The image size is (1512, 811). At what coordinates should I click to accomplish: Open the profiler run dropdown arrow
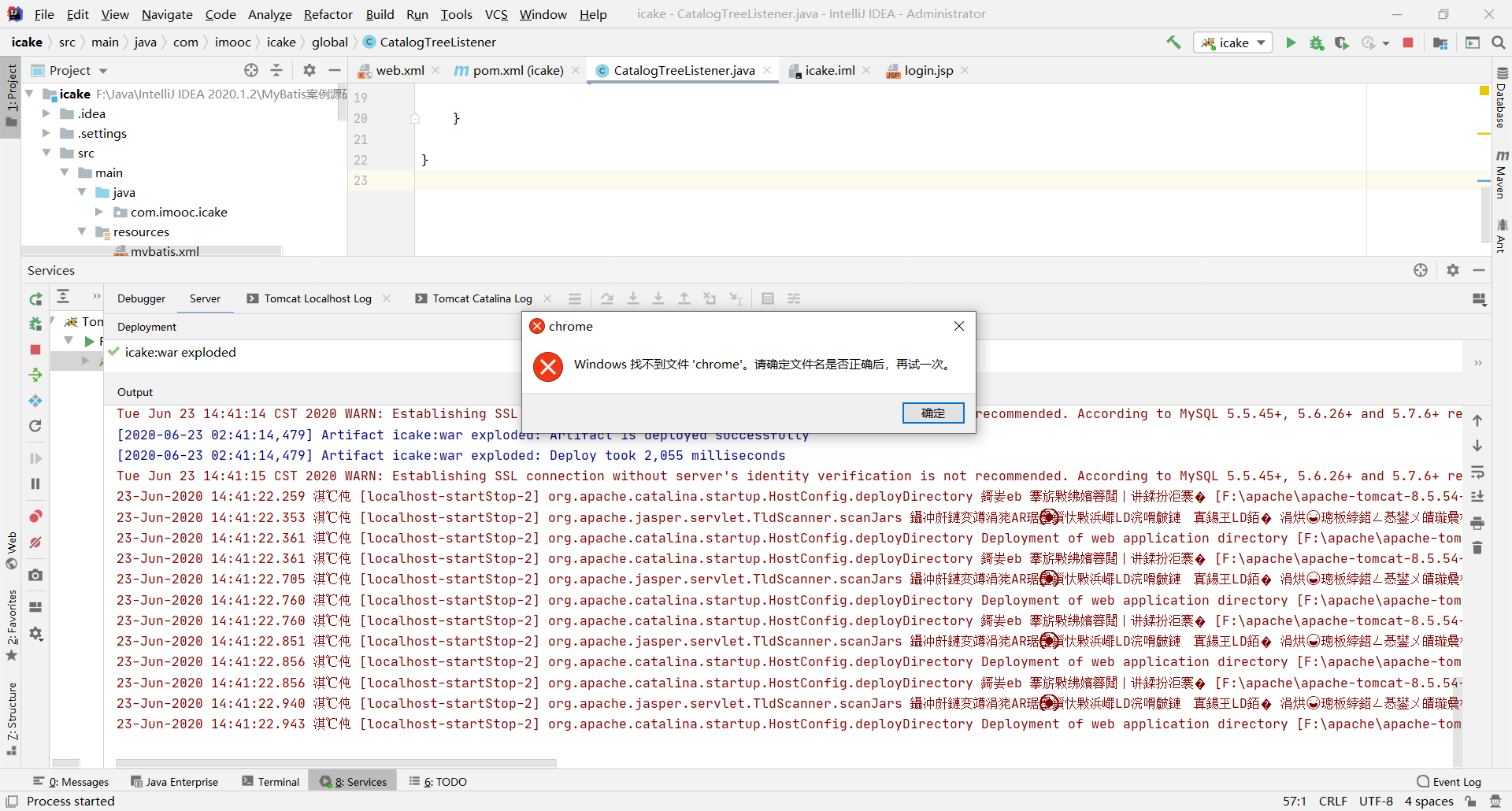(x=1385, y=43)
